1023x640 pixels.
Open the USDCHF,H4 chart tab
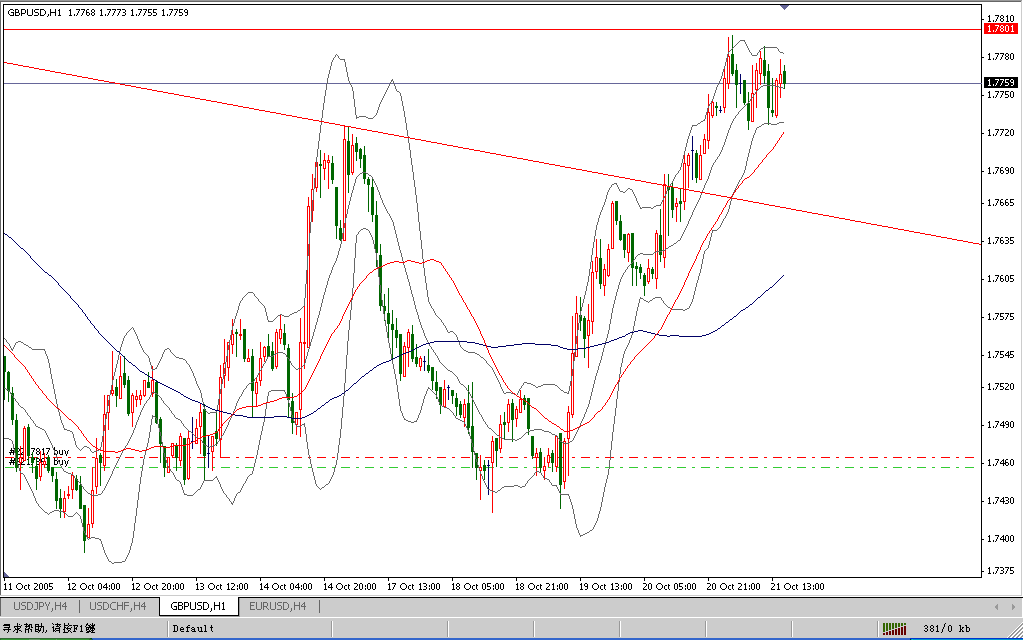117,606
